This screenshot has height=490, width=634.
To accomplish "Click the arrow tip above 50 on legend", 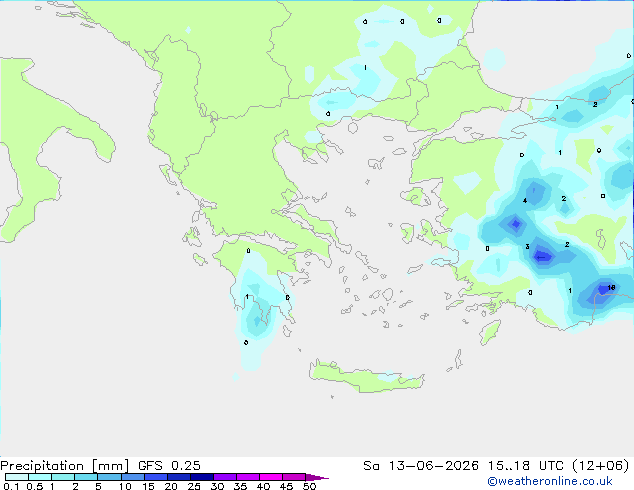I will coord(317,477).
